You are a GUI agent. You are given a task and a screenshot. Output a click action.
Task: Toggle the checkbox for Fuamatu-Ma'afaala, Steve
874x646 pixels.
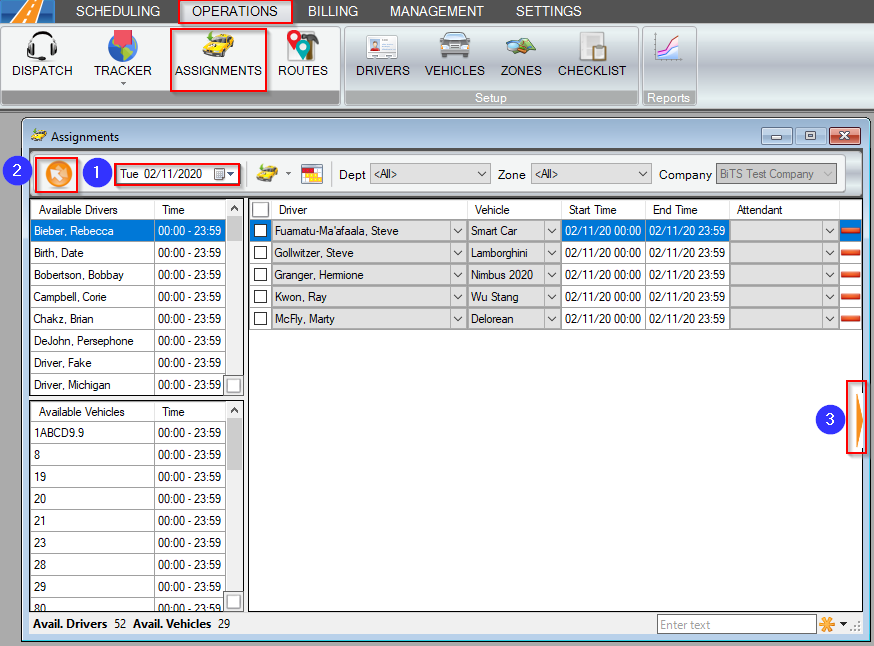coord(261,230)
